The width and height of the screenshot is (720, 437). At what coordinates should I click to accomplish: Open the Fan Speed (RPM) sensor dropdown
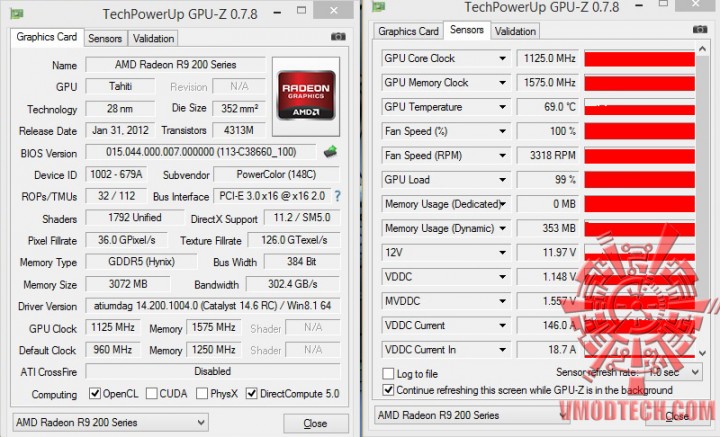point(502,156)
